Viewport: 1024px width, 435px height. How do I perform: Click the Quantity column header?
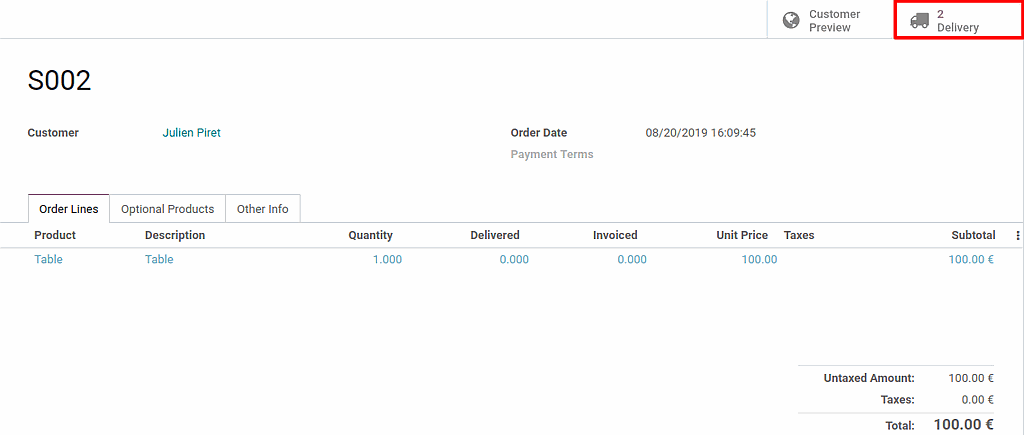[x=370, y=236]
